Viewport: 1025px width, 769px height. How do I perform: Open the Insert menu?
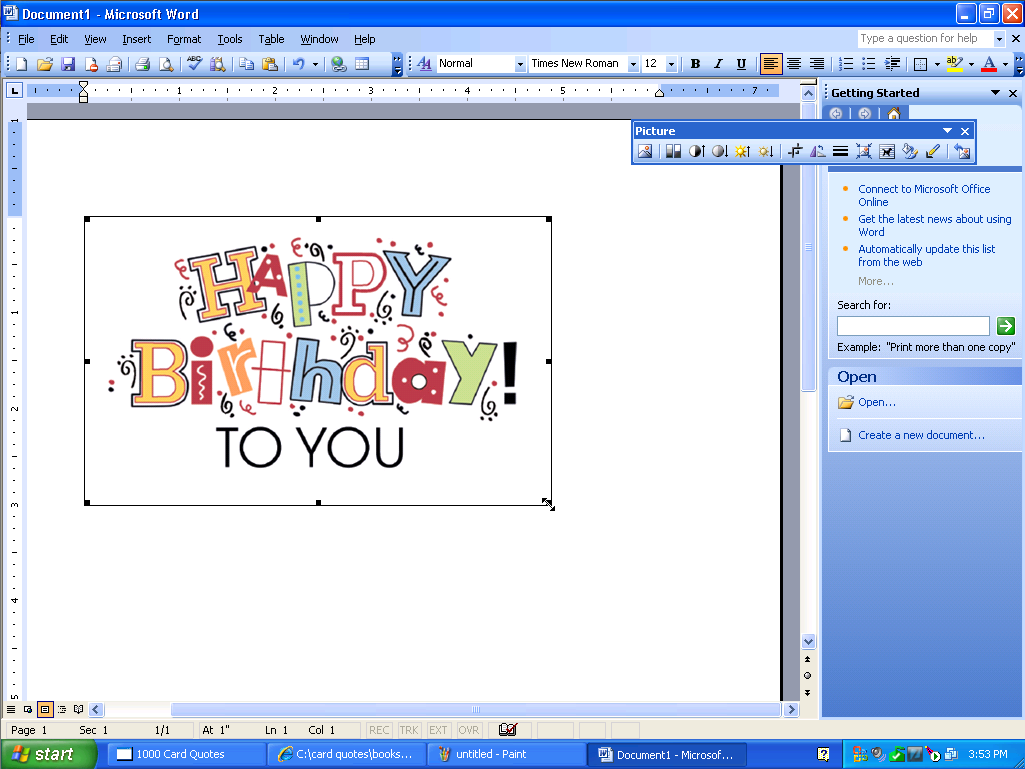136,39
